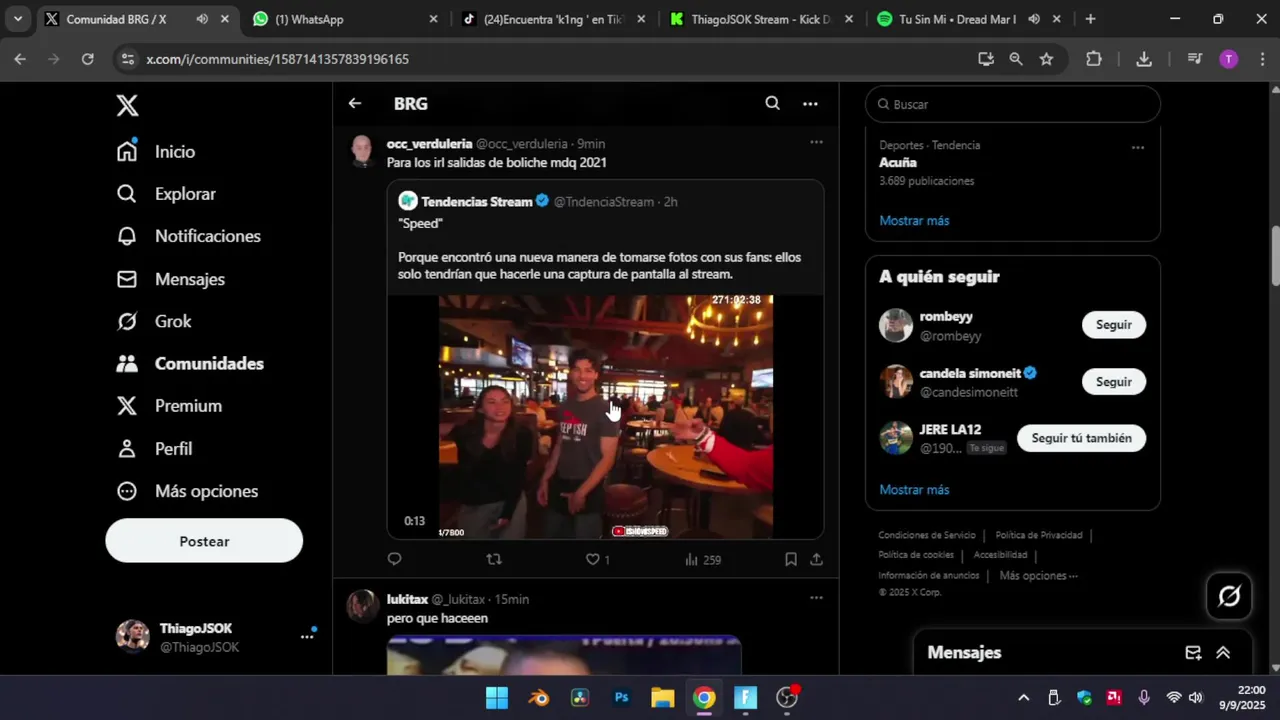Open Condiciones de Servicio link
Viewport: 1280px width, 720px height.
pos(926,535)
